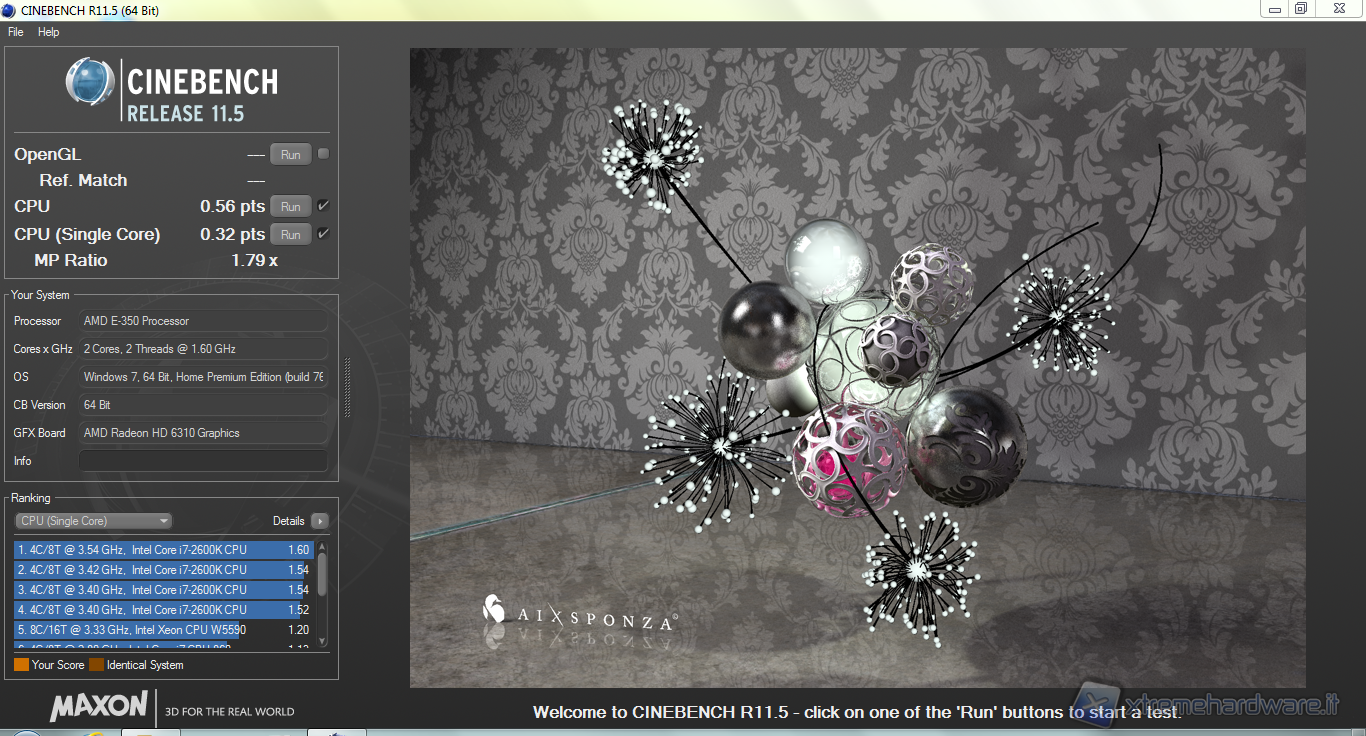Uncheck the CPU test checkbox
Image resolution: width=1366 pixels, height=736 pixels.
pos(323,206)
